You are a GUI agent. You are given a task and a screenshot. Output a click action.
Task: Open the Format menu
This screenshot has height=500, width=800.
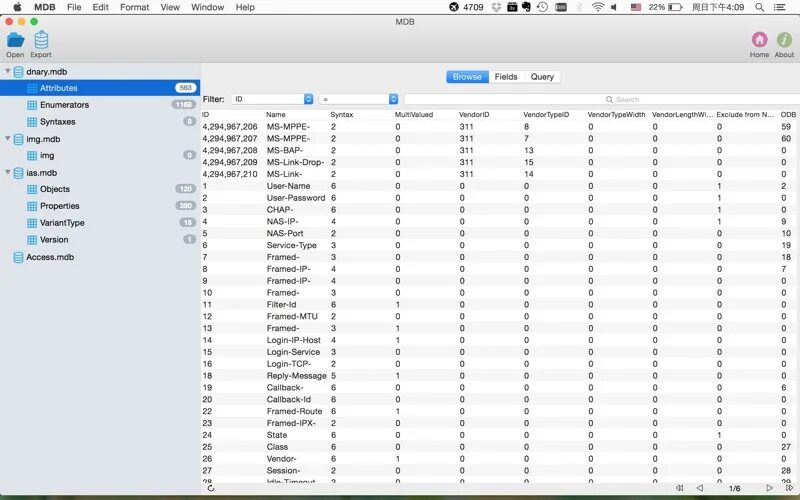pyautogui.click(x=135, y=7)
